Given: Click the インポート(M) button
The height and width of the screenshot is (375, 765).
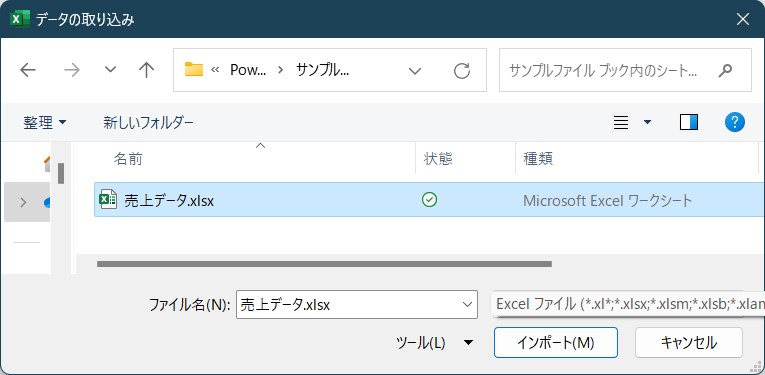Looking at the screenshot, I should coord(556,342).
